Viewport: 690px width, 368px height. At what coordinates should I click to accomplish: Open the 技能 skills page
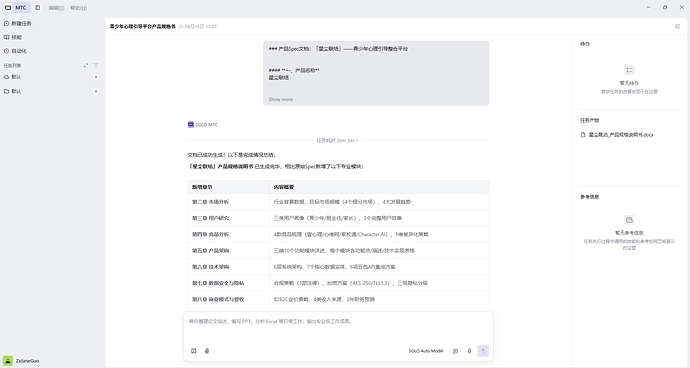13,37
